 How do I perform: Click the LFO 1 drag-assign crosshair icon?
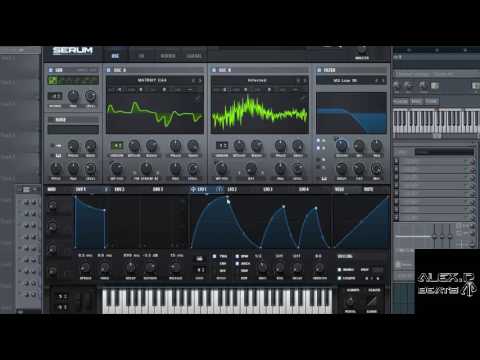(x=193, y=189)
